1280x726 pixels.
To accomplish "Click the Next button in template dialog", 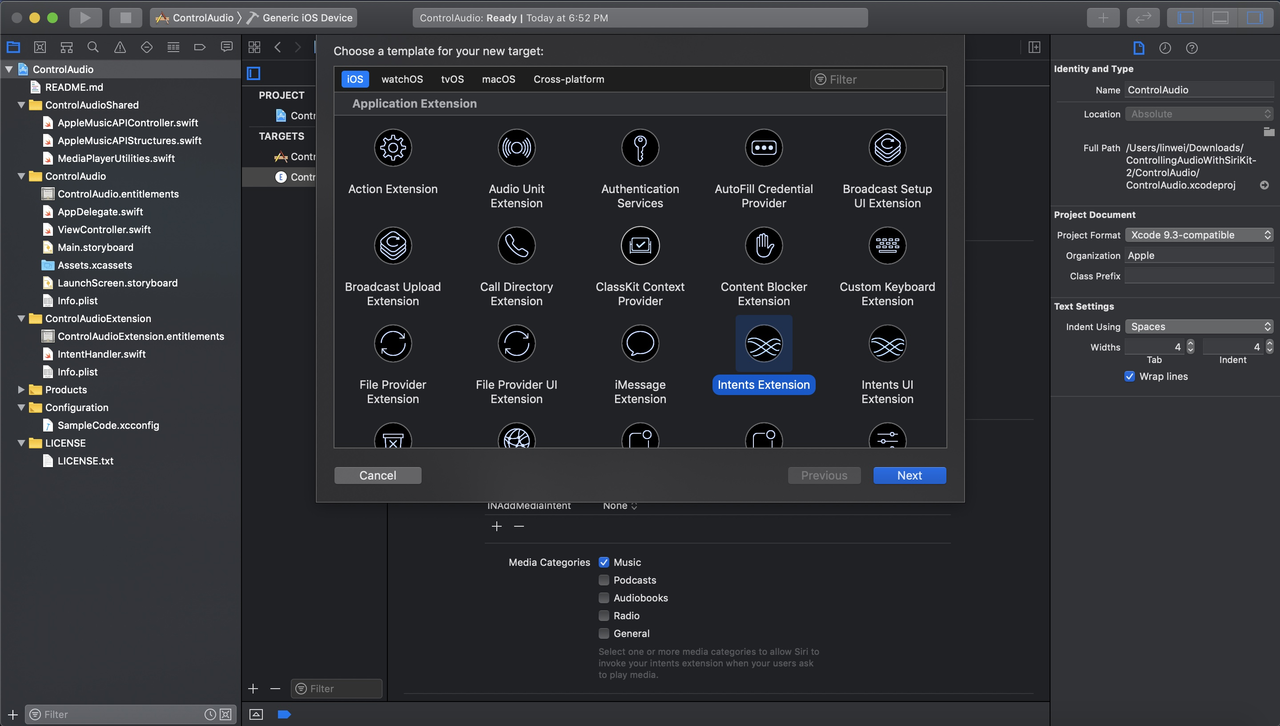I will tap(910, 476).
